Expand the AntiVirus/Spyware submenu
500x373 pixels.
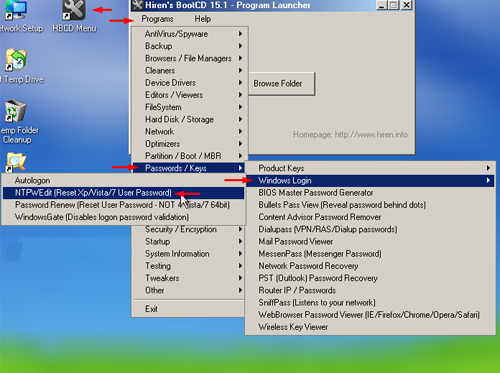(x=190, y=34)
